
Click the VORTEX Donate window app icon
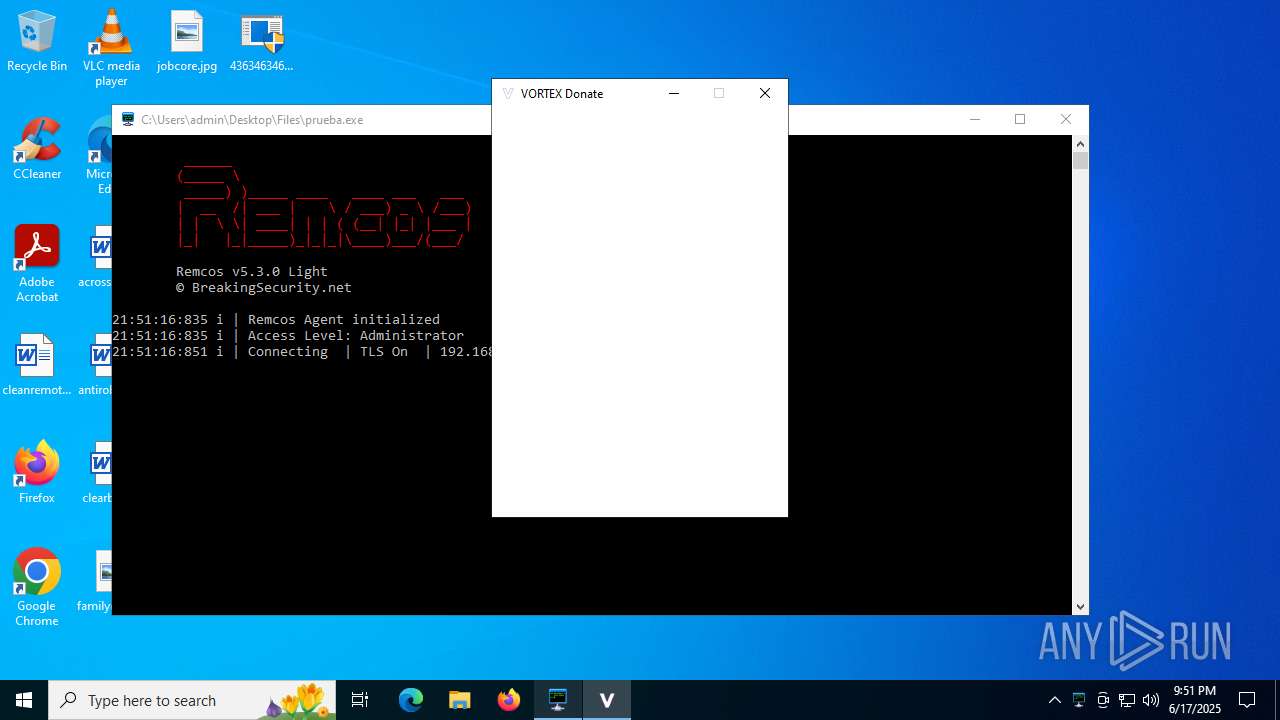(508, 94)
